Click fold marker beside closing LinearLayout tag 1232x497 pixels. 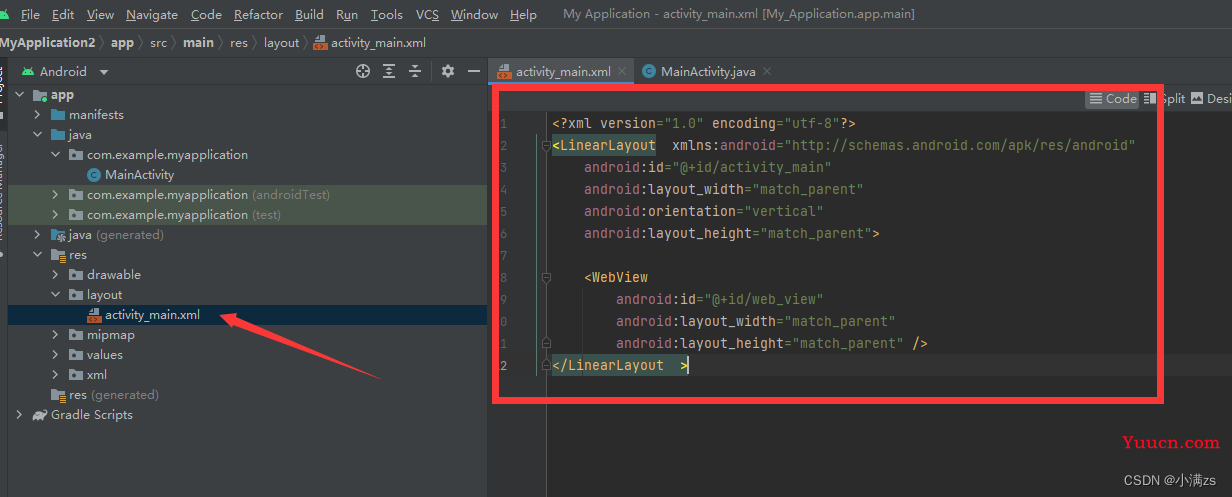[546, 365]
